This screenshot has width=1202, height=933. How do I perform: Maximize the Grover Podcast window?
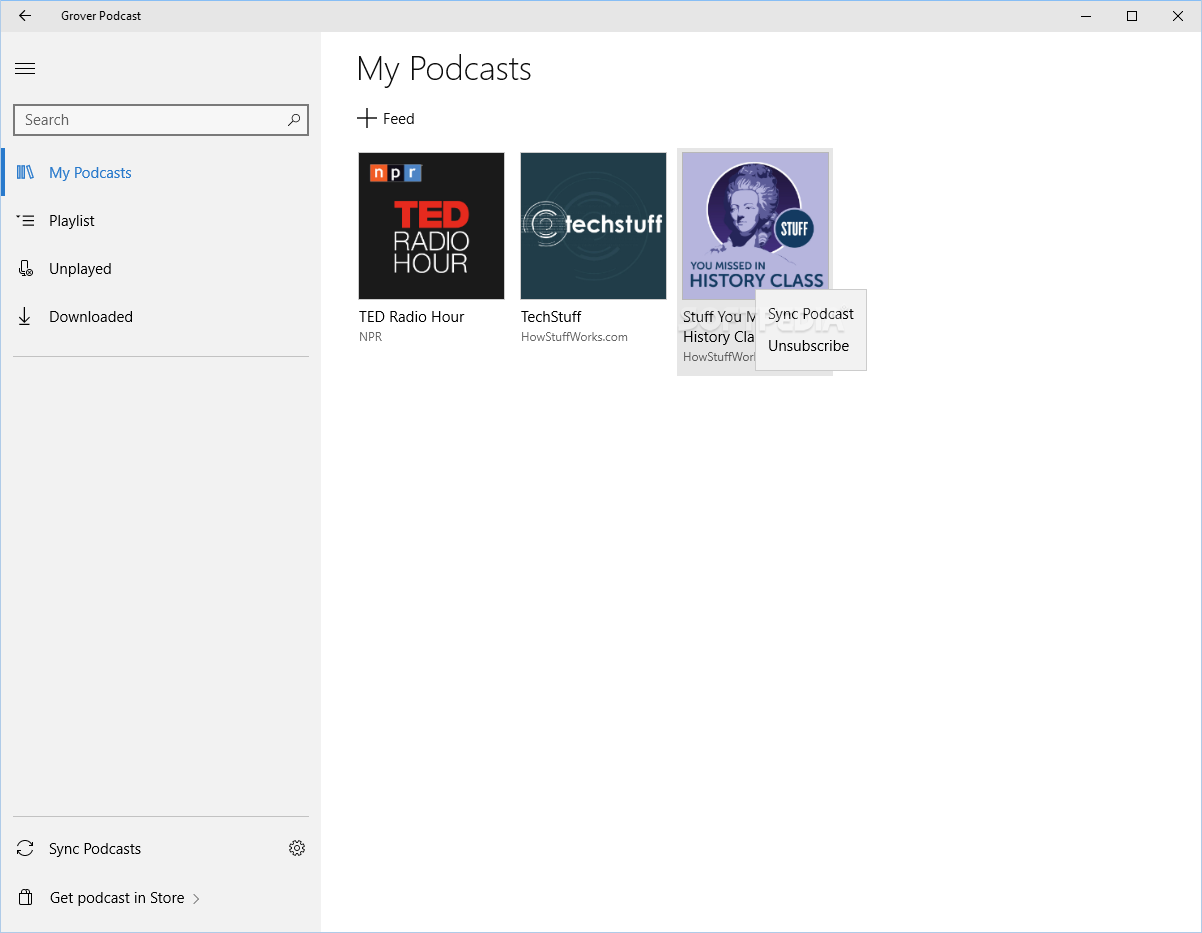coord(1132,16)
